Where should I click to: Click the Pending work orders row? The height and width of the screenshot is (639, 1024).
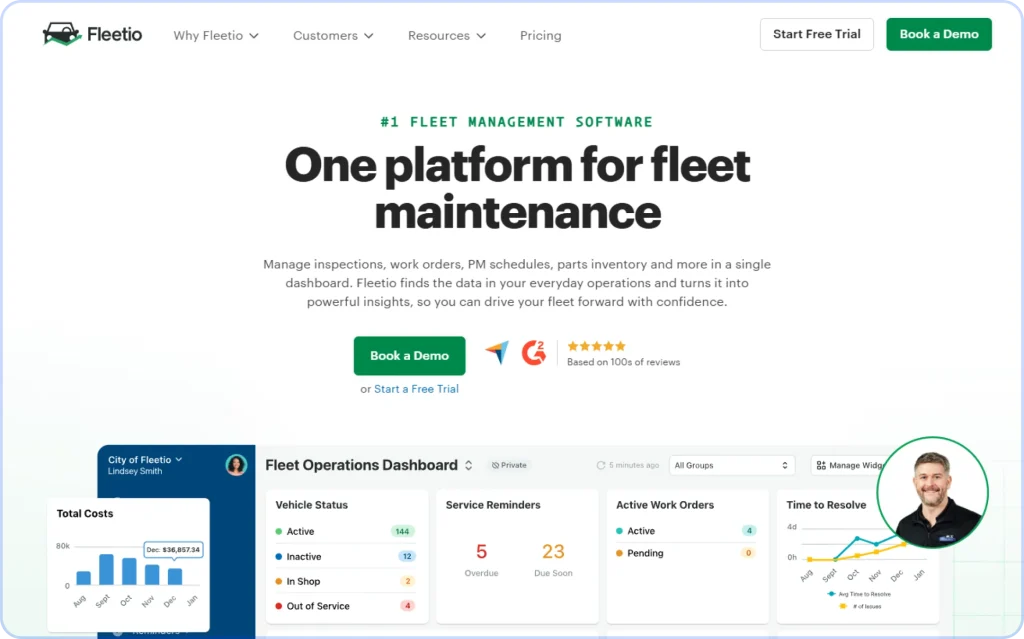coord(686,553)
